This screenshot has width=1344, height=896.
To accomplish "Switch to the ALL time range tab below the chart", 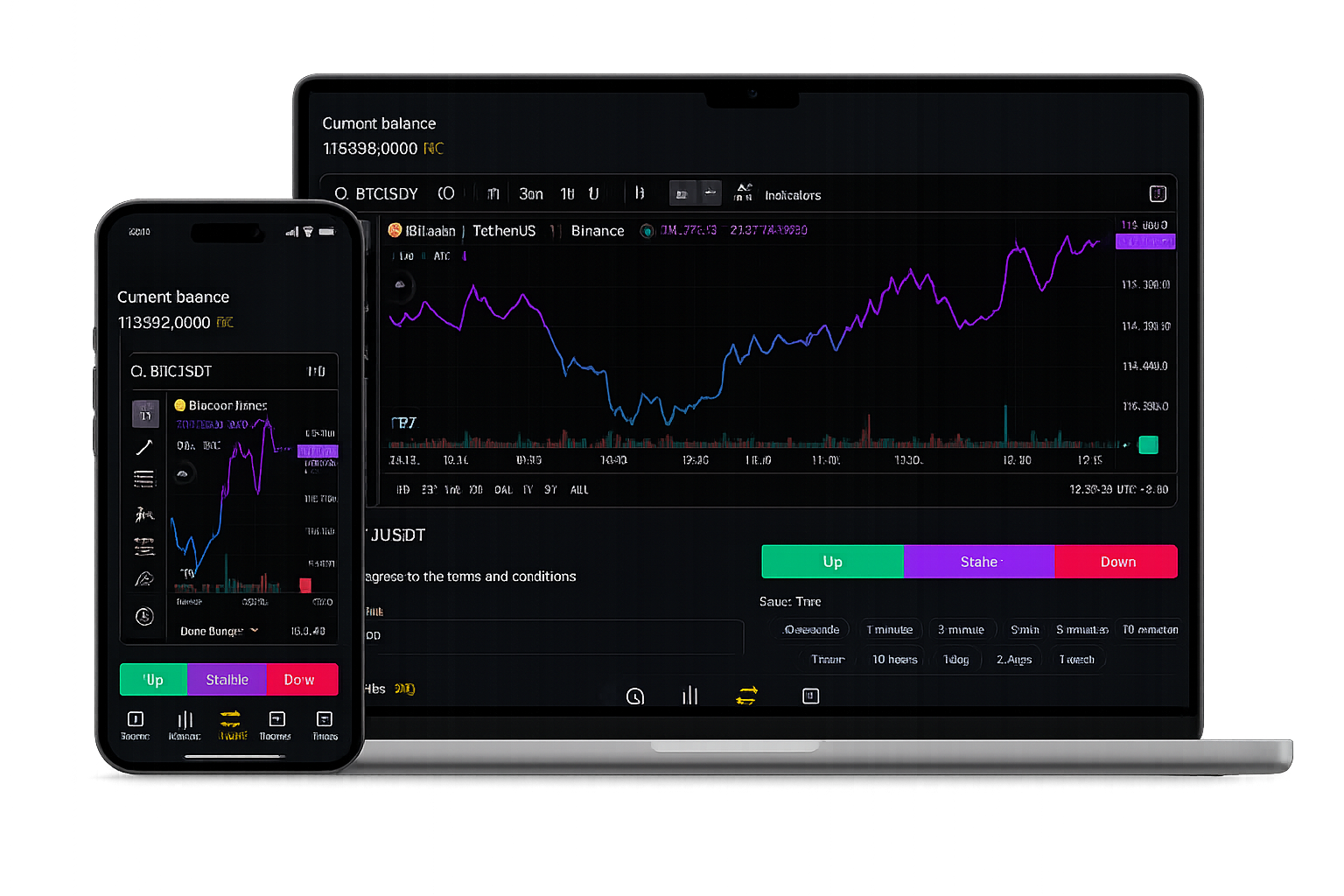I will tap(579, 489).
